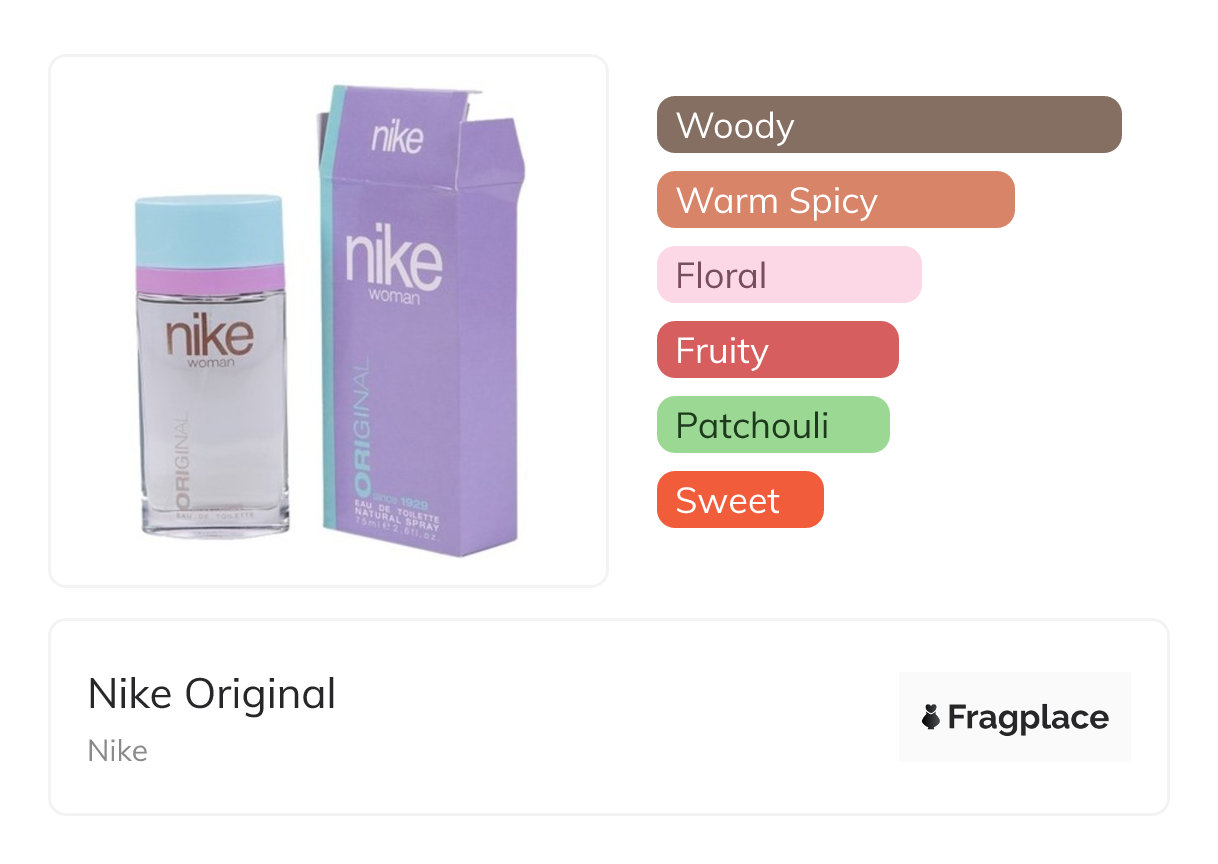The height and width of the screenshot is (864, 1218).
Task: Click the pink band under the bottle cap
Action: coord(210,279)
